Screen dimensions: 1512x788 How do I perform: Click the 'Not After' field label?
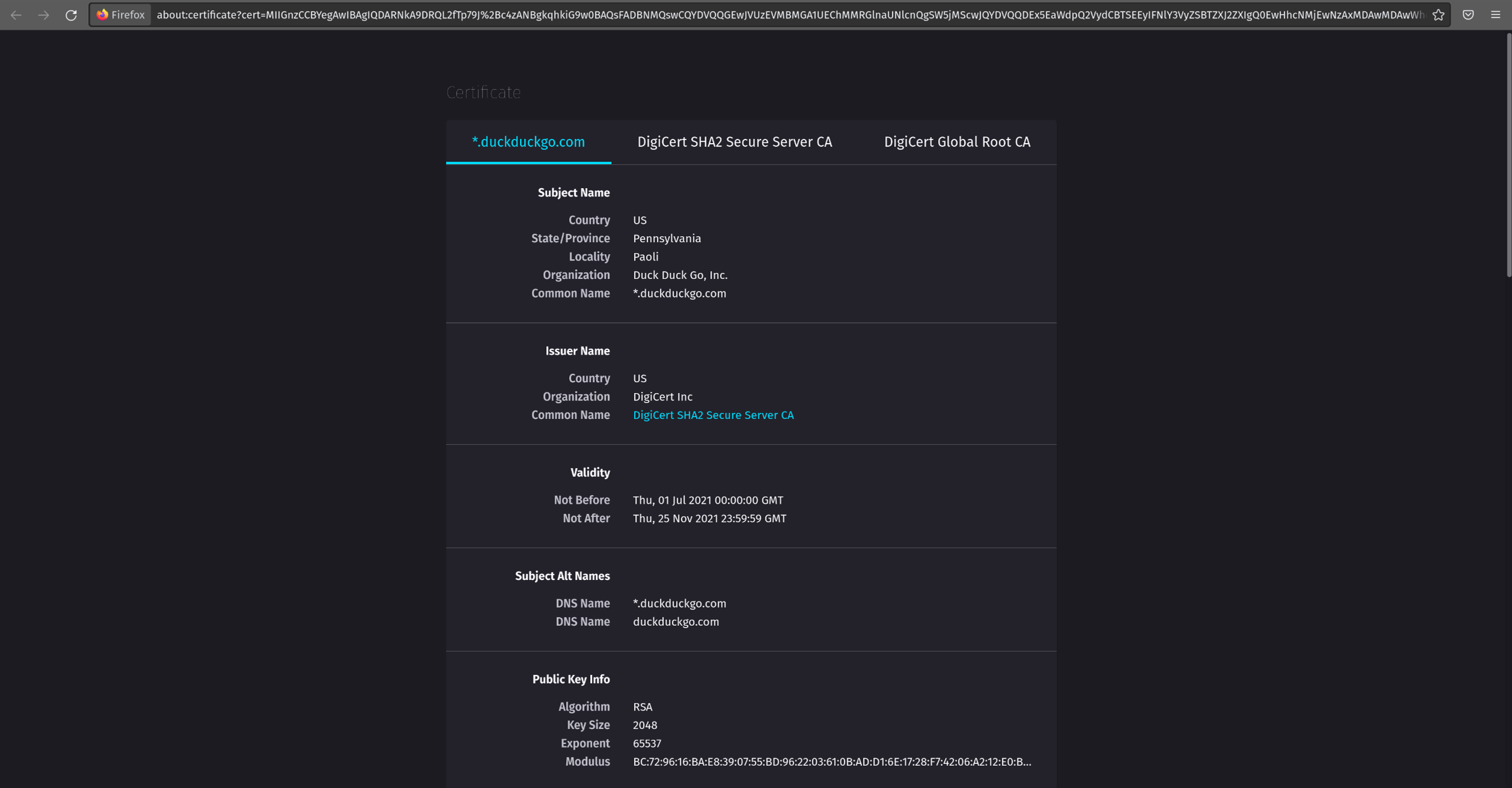pos(586,519)
